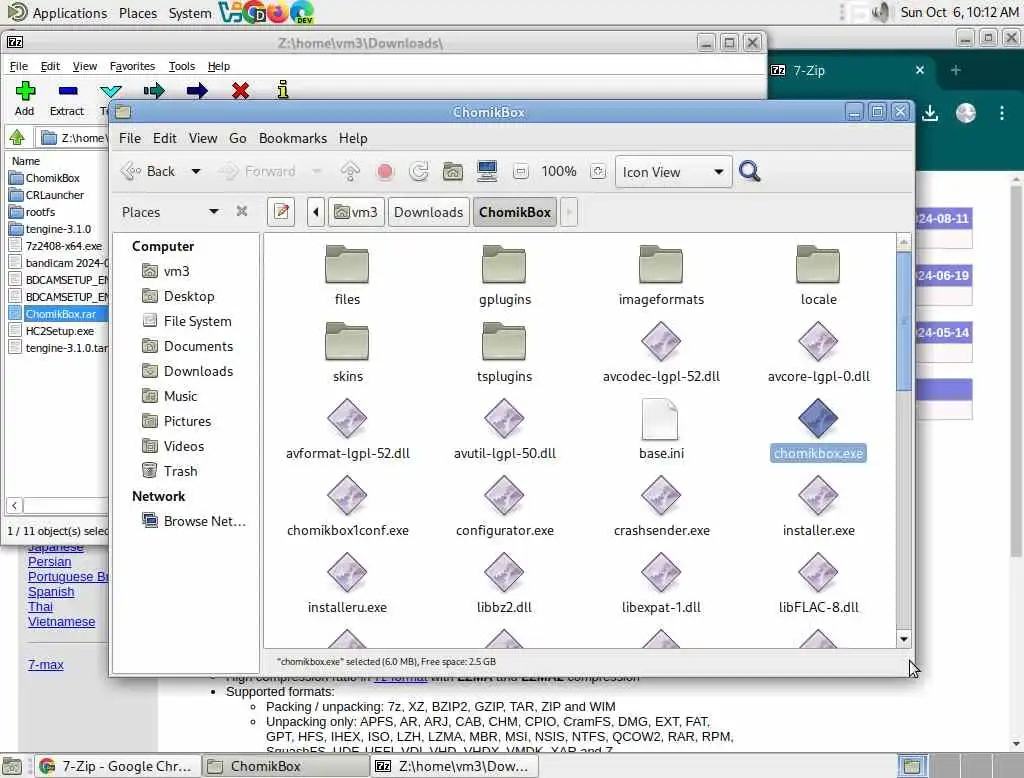The image size is (1024, 778).
Task: Click the green up-folder arrow in 7-Zip
Action: (17, 137)
